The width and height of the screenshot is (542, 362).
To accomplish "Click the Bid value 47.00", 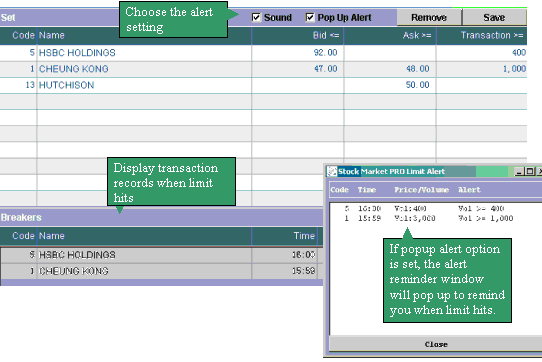I will pos(325,69).
